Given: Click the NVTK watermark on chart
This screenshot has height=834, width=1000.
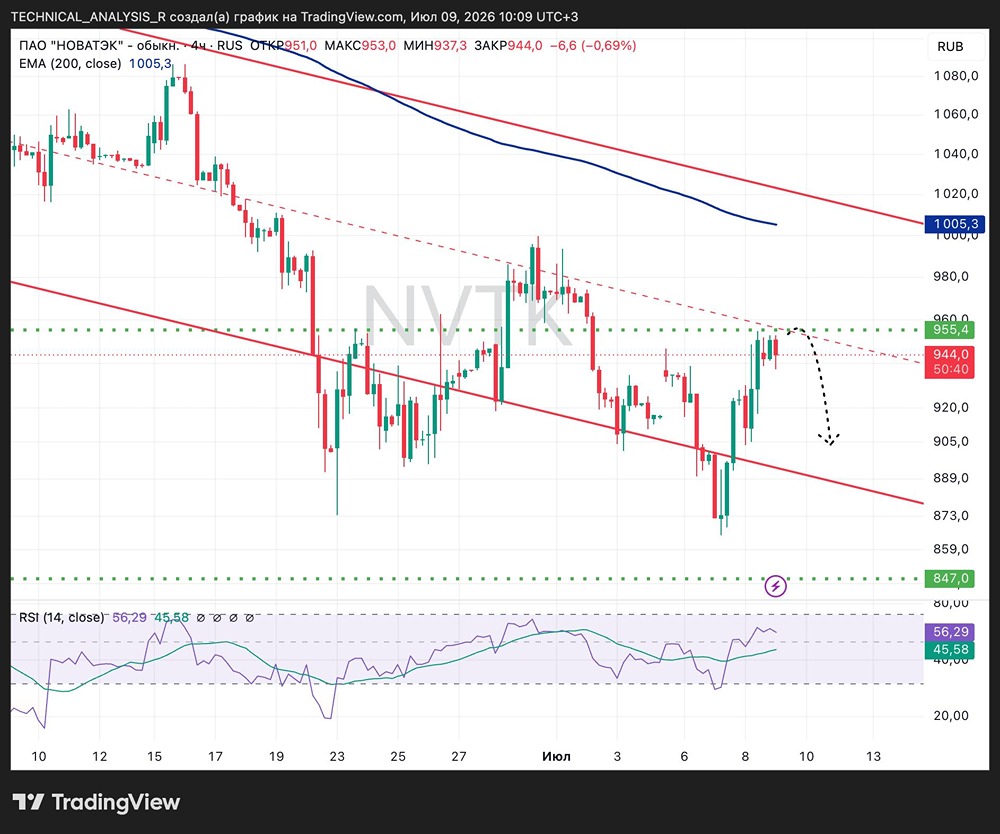Looking at the screenshot, I should point(467,316).
